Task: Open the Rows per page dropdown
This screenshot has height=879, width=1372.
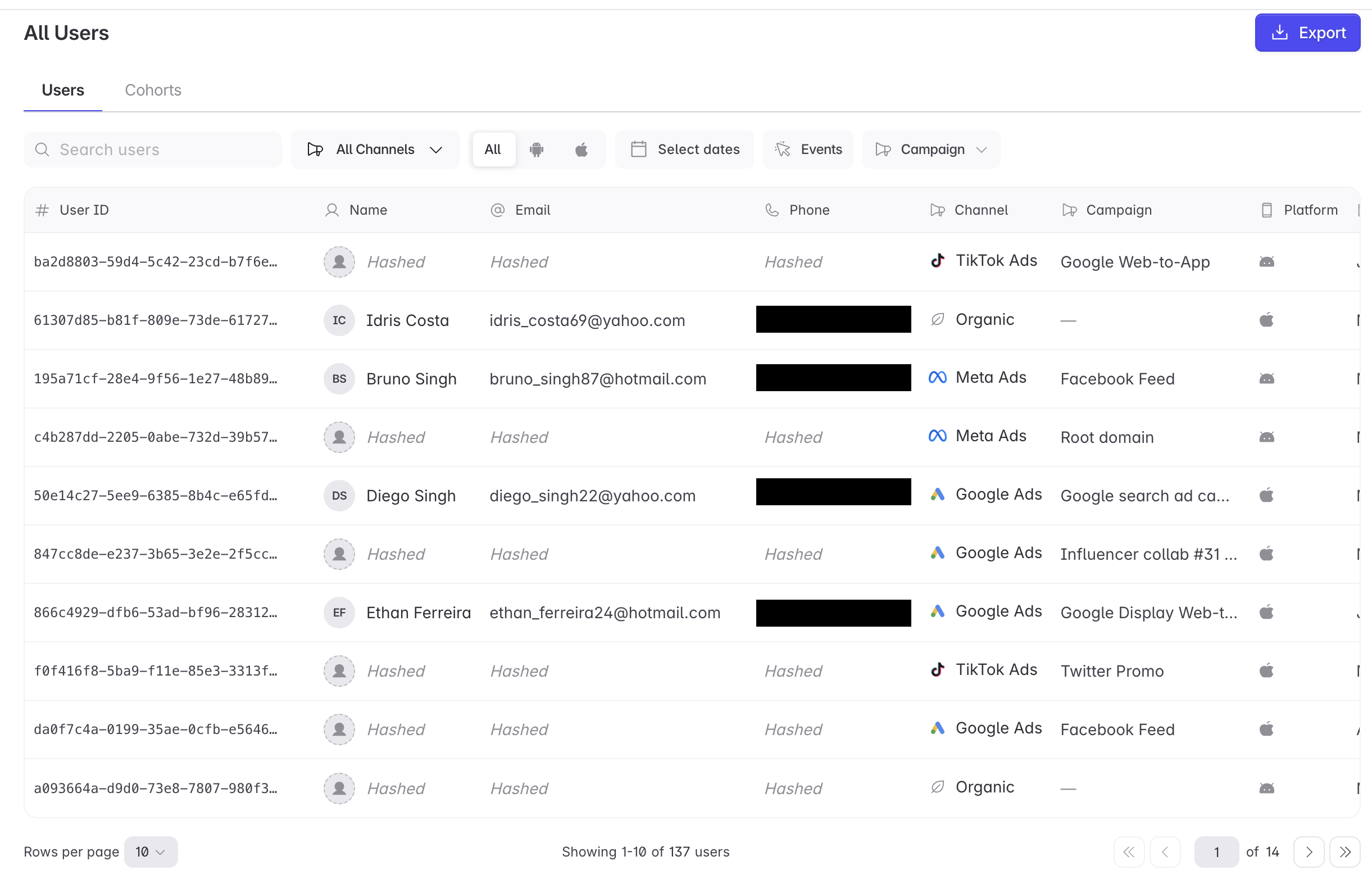Action: click(x=151, y=852)
